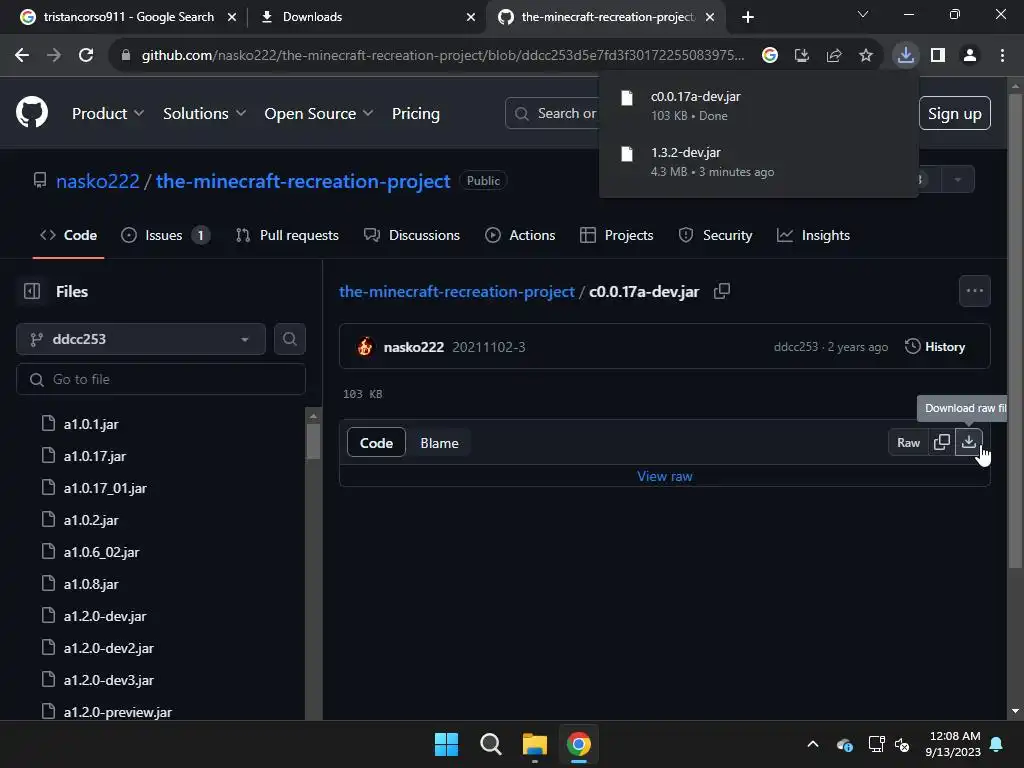Click the Go to file input
Screen dimensions: 1024x768
coord(161,379)
